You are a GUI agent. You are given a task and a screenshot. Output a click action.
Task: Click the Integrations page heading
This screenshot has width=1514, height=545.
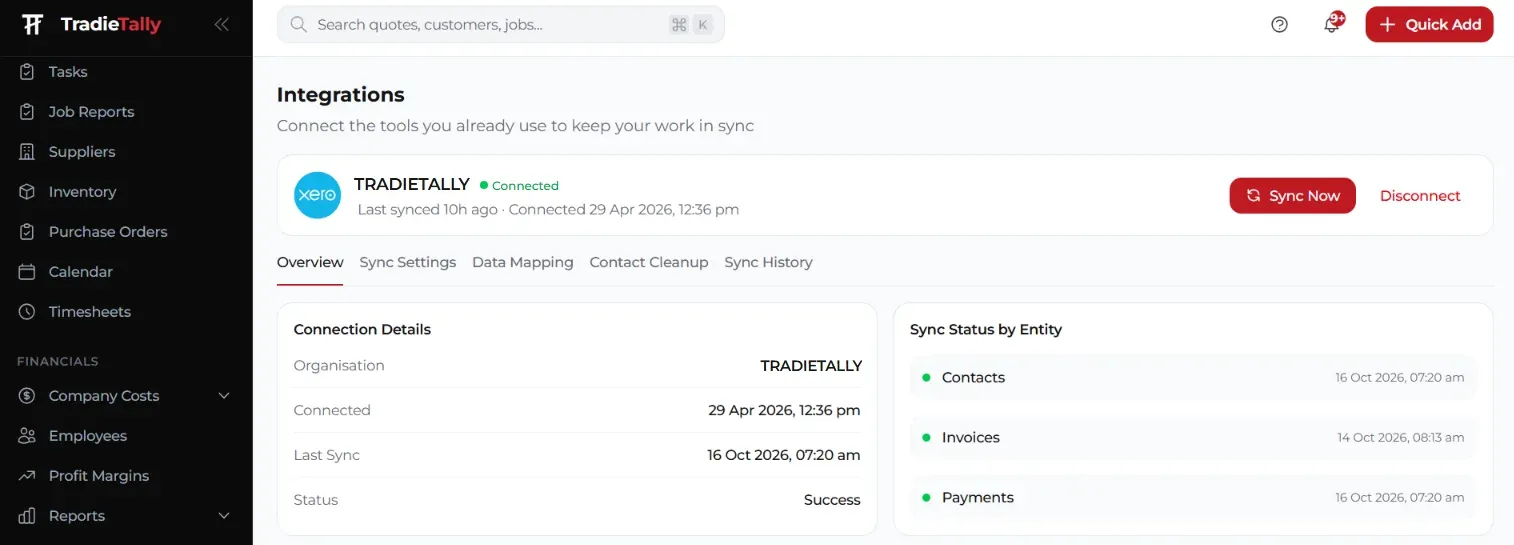pos(341,95)
